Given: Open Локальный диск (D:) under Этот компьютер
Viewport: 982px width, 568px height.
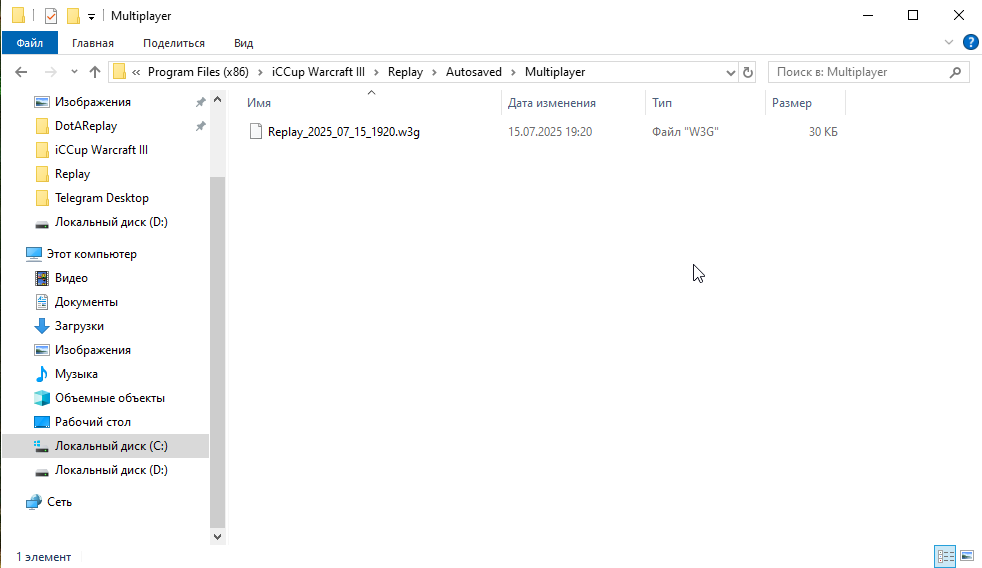Looking at the screenshot, I should (x=111, y=470).
